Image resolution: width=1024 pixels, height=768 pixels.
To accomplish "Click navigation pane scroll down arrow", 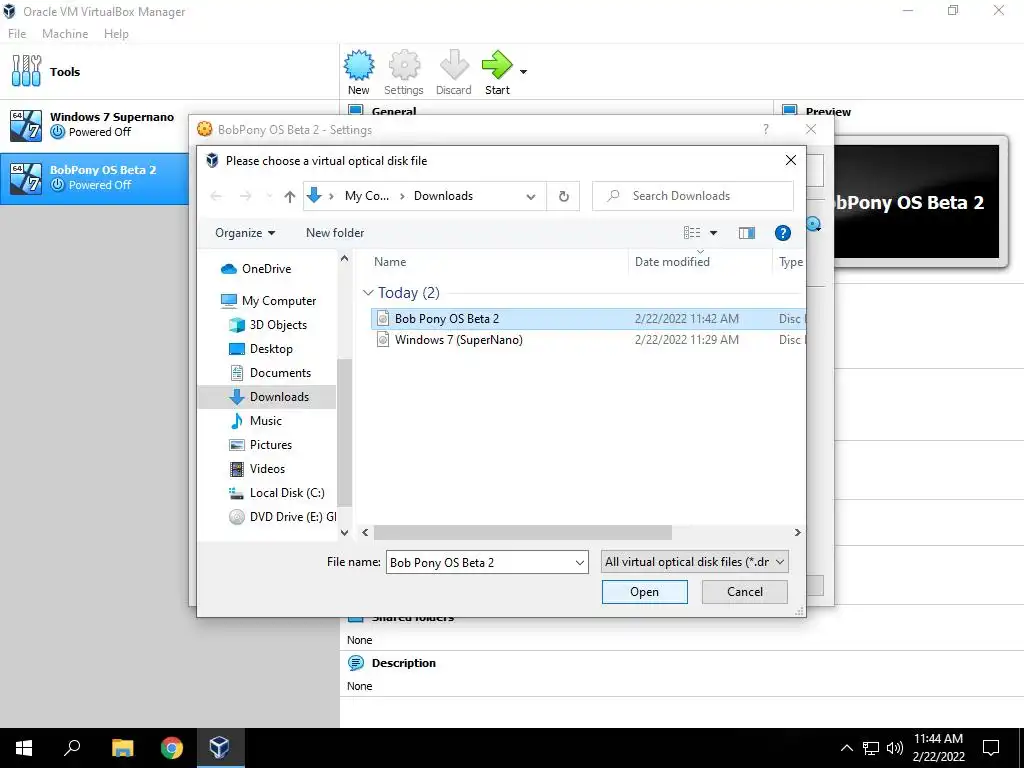I will click(345, 533).
